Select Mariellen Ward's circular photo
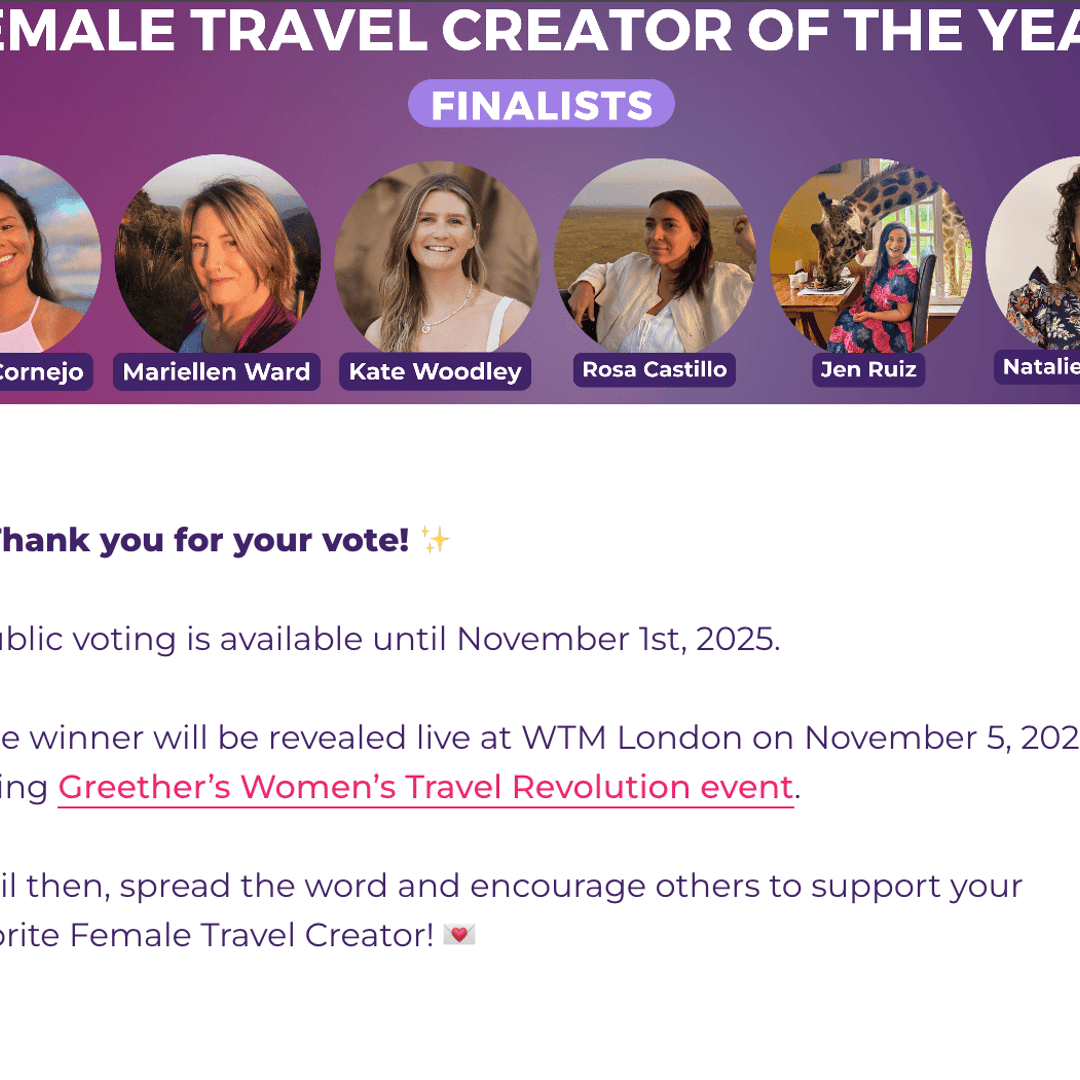The height and width of the screenshot is (1080, 1080). click(217, 255)
